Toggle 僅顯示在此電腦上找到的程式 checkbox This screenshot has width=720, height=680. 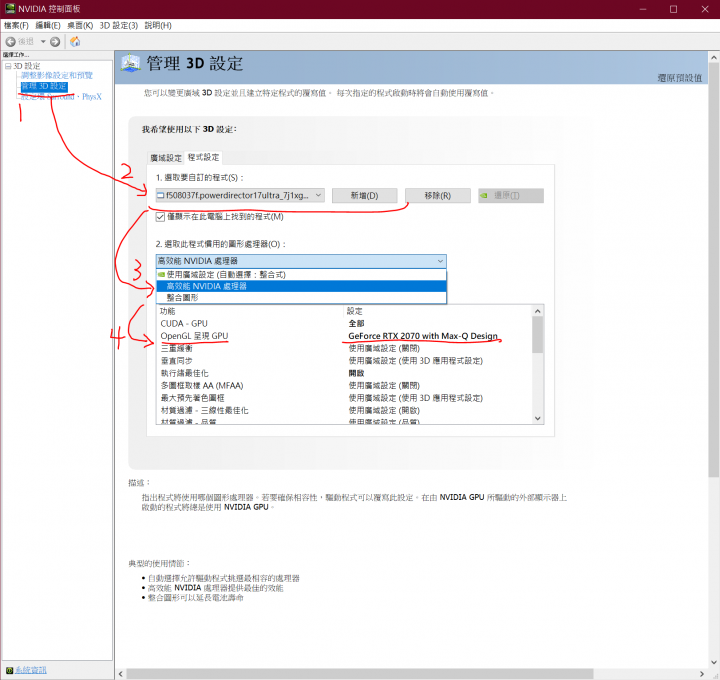160,217
